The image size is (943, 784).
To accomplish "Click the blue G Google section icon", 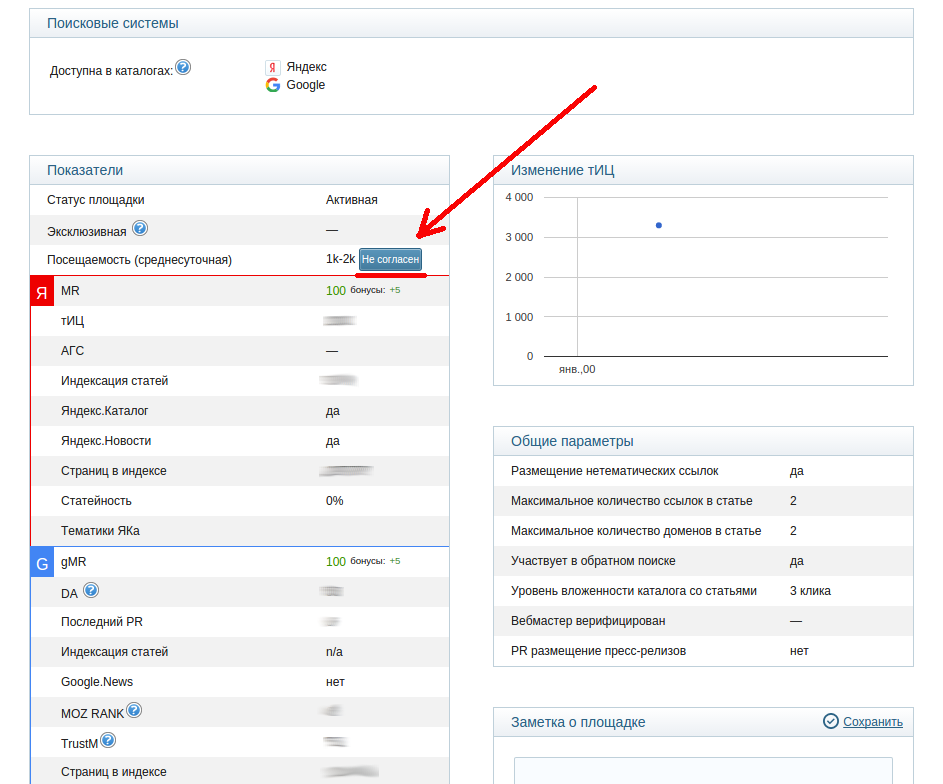I will coord(42,563).
